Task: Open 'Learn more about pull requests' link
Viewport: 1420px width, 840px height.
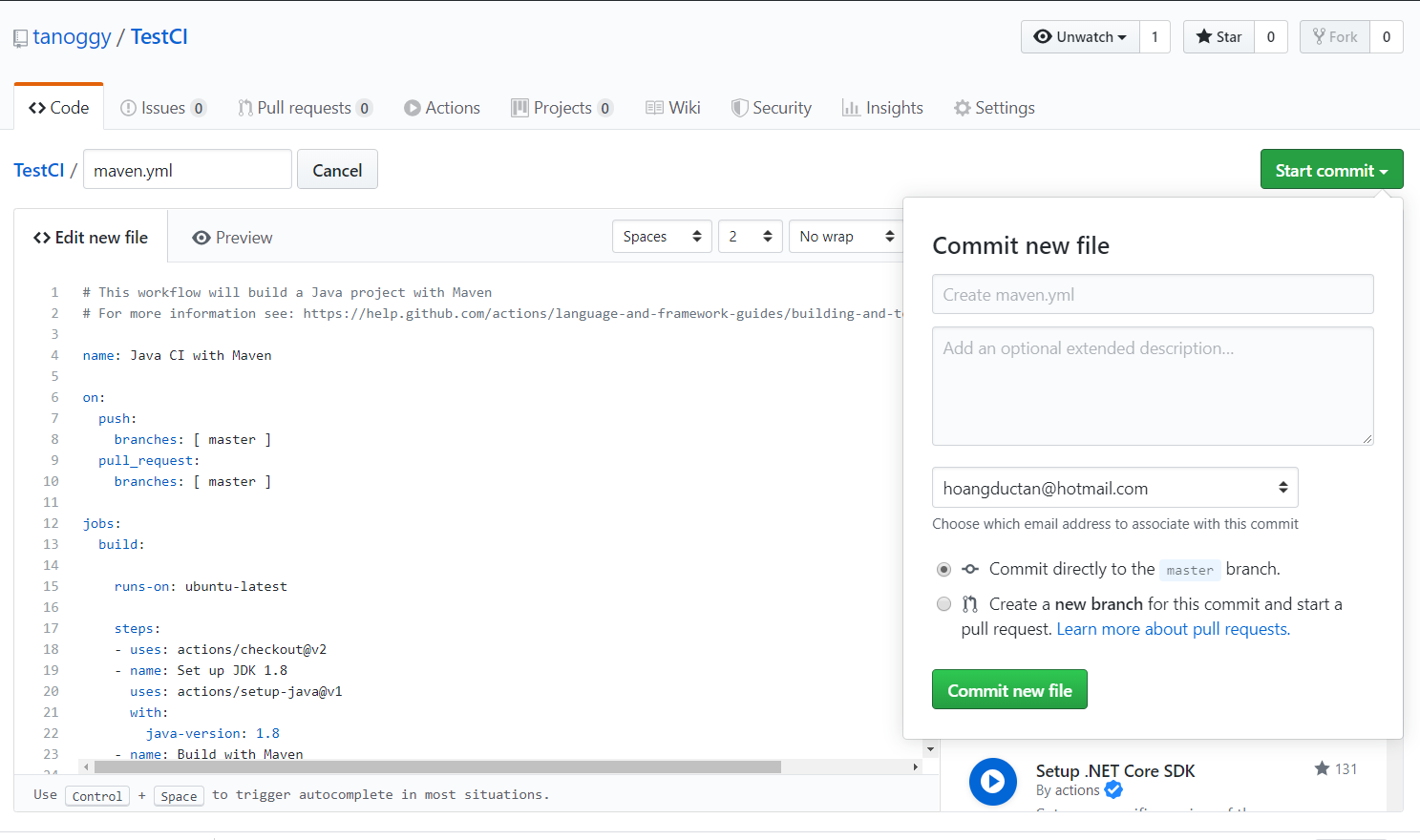Action: coord(1174,629)
